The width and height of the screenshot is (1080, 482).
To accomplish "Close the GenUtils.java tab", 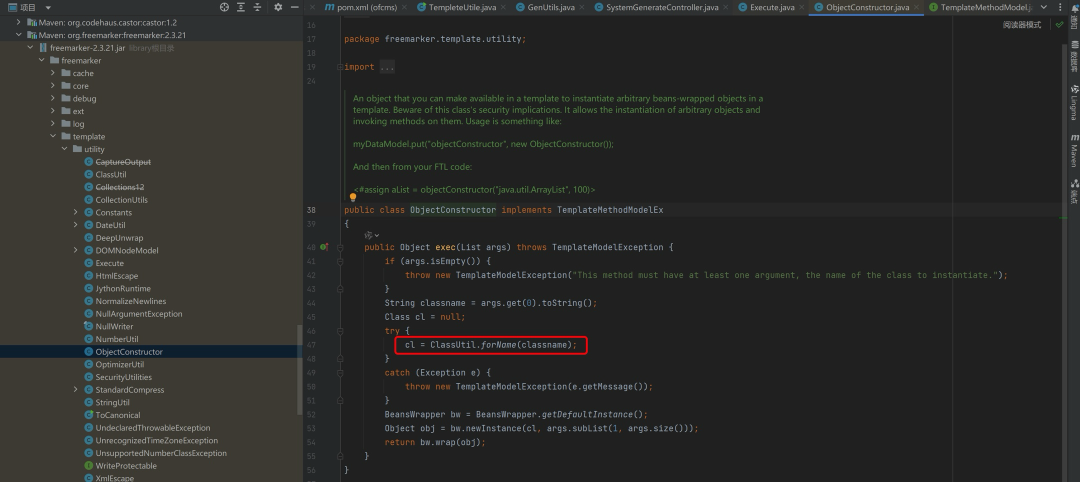I will (x=583, y=7).
